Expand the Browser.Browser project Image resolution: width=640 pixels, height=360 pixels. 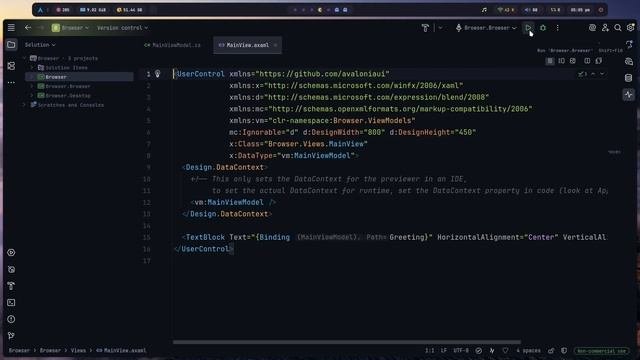32,86
